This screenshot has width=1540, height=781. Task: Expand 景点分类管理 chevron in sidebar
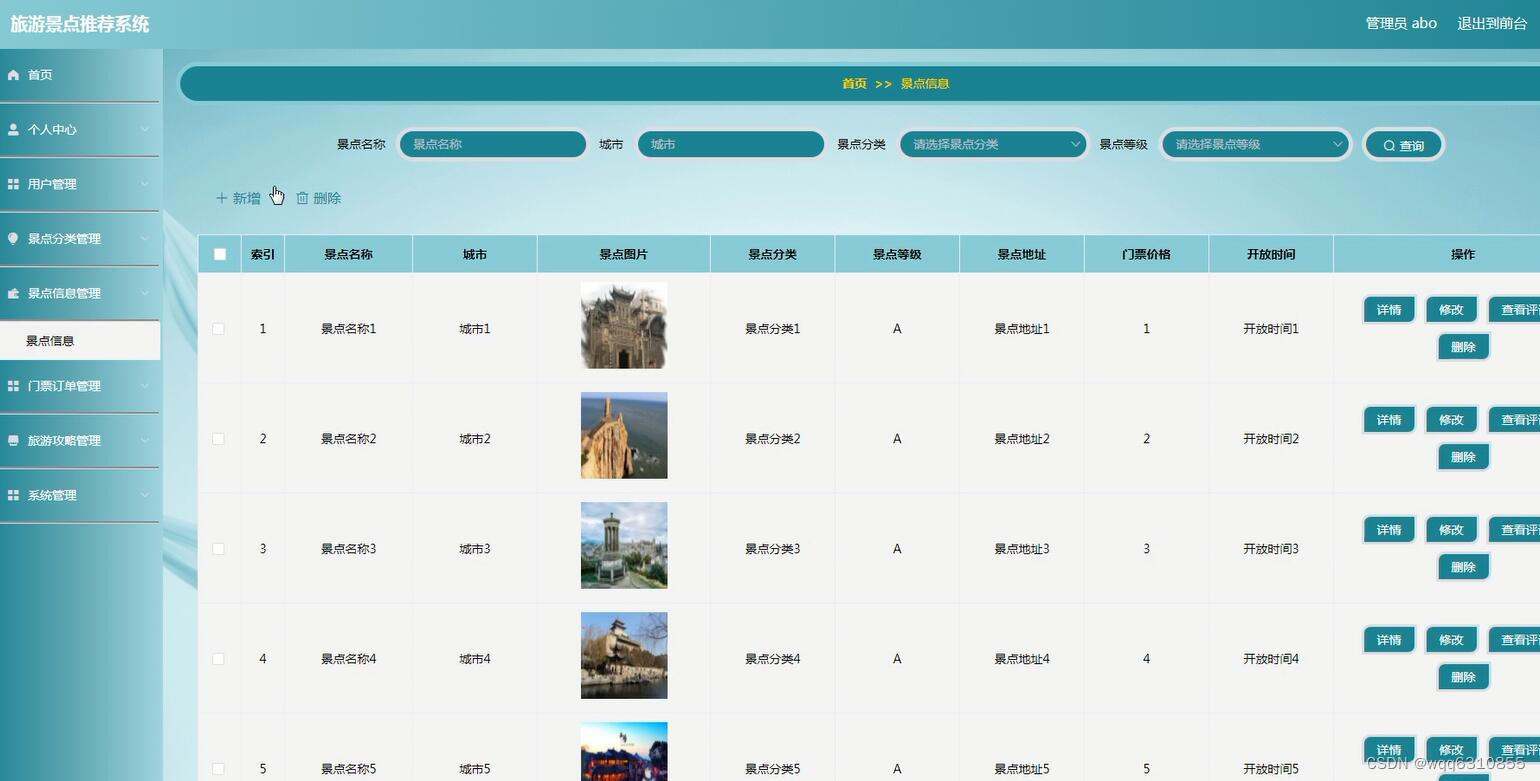click(x=145, y=239)
